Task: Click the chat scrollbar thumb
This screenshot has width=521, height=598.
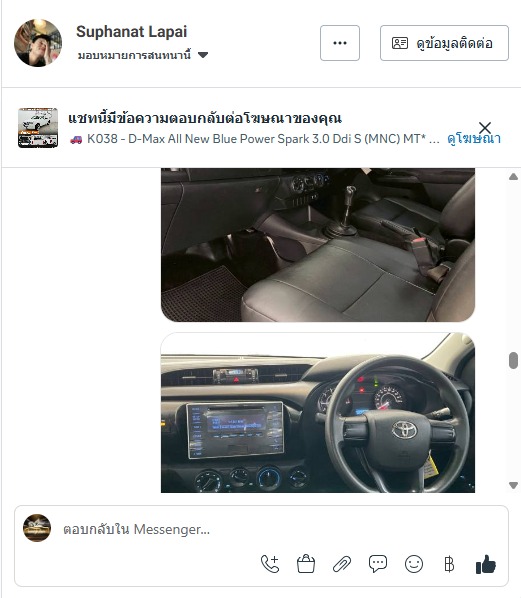Action: coord(513,360)
